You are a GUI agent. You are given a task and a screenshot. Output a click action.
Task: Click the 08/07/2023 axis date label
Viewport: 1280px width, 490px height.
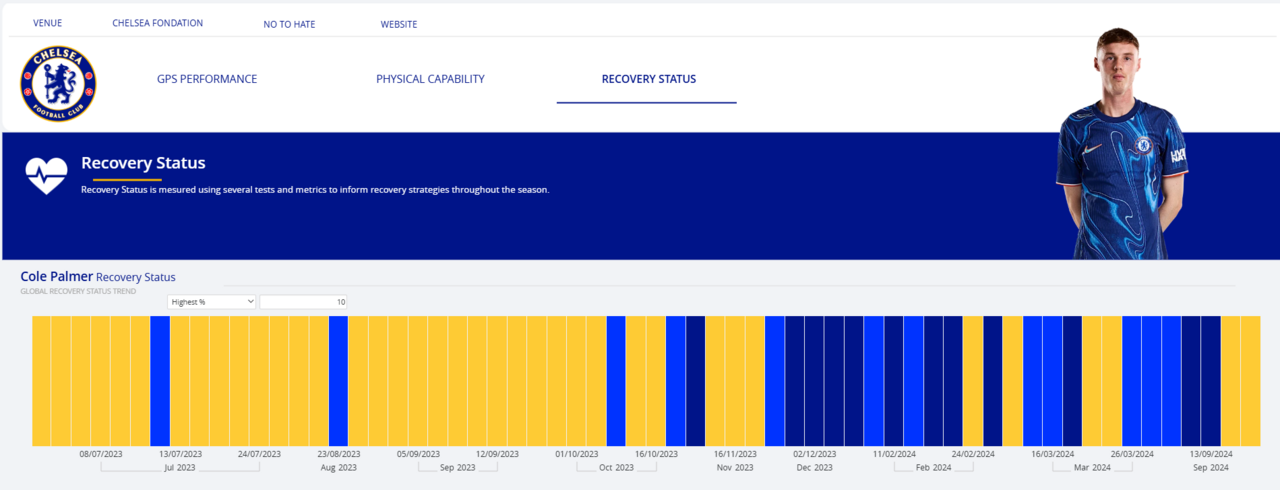(x=101, y=454)
